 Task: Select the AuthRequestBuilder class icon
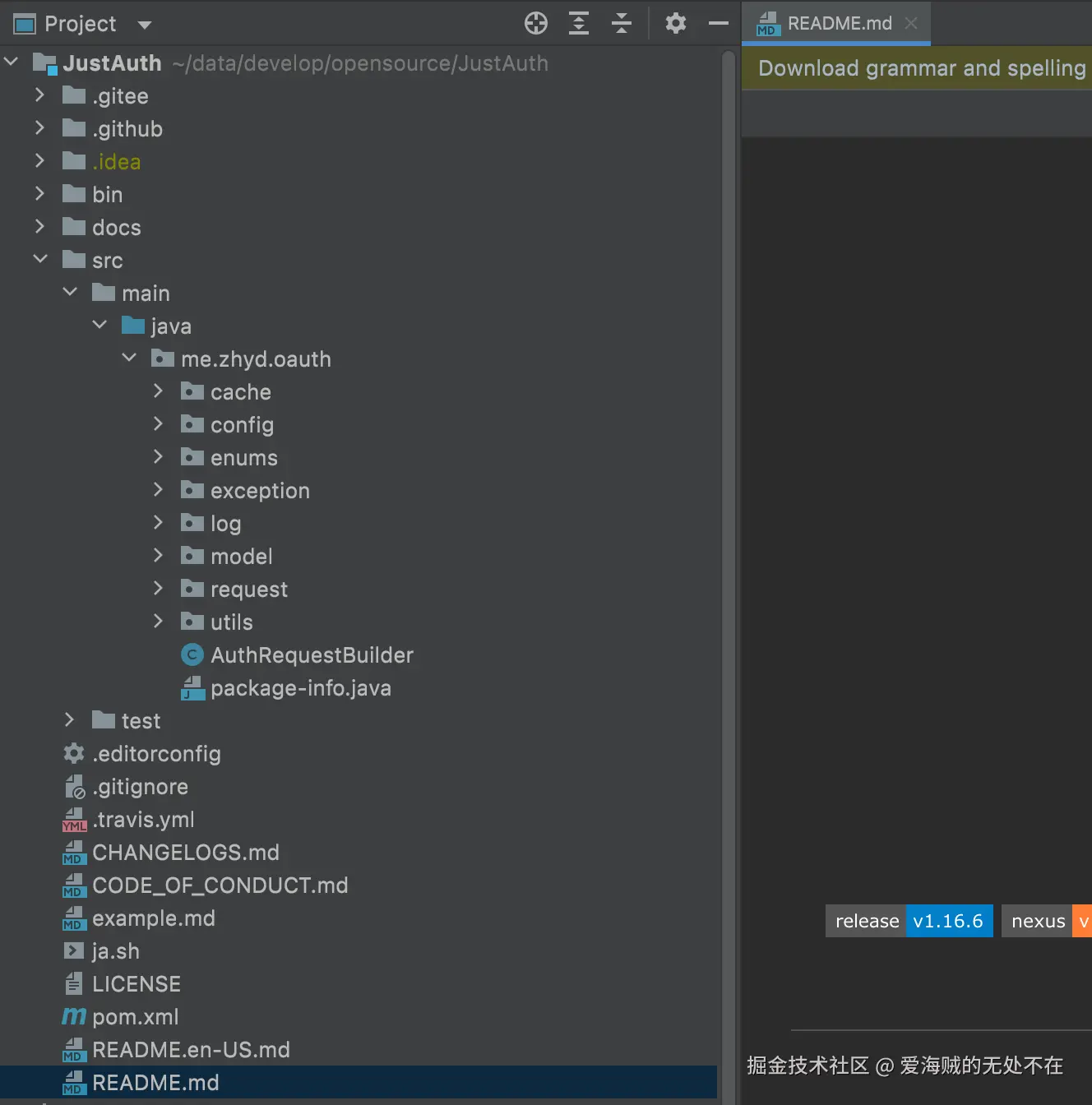tap(192, 654)
